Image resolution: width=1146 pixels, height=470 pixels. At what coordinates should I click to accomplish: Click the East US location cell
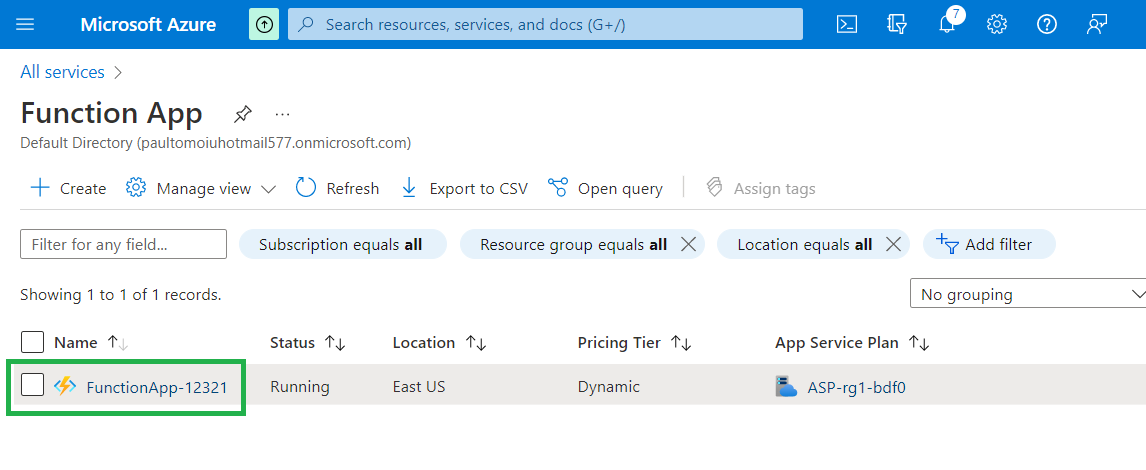pos(419,387)
